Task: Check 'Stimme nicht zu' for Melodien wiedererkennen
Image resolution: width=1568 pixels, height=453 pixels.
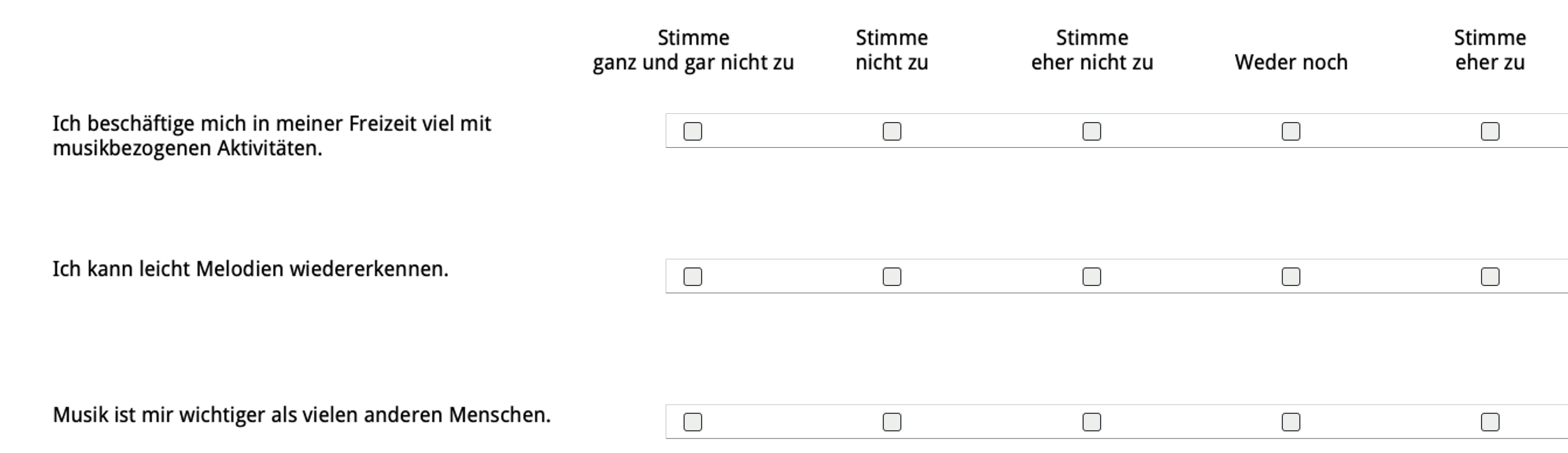Action: tap(891, 277)
